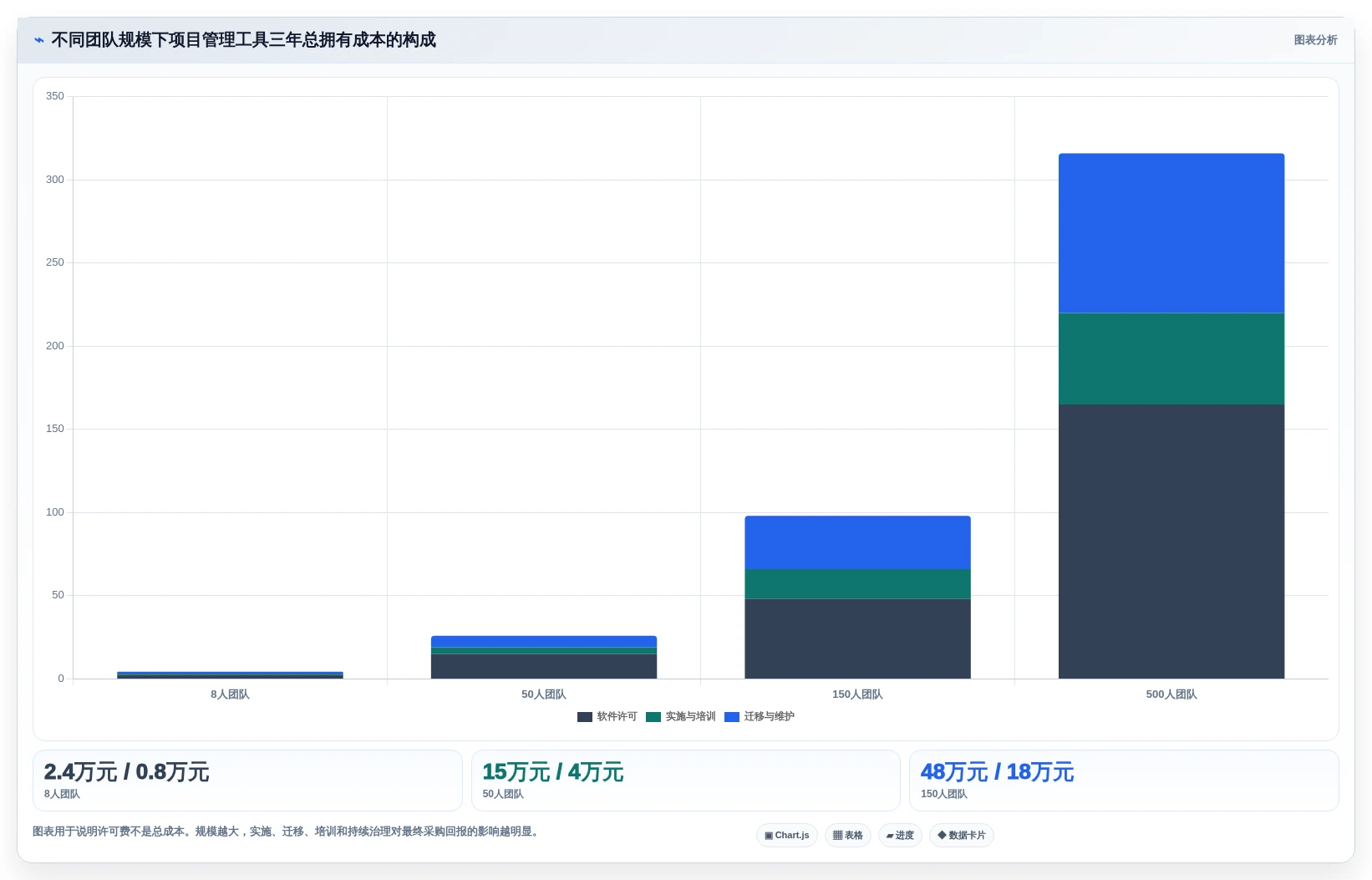Click the 软件许可 legend label
The width and height of the screenshot is (1372, 880).
coord(617,717)
